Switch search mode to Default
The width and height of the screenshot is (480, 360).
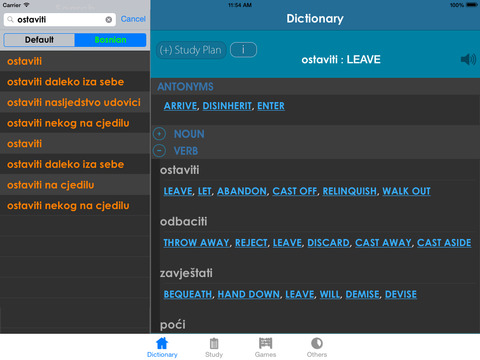tap(39, 40)
